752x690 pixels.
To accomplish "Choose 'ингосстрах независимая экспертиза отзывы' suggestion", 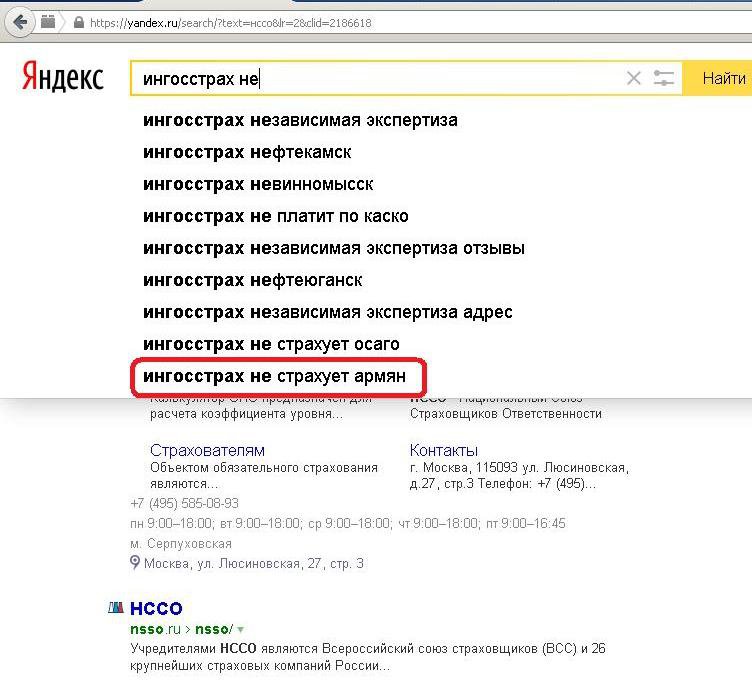I will [x=333, y=248].
